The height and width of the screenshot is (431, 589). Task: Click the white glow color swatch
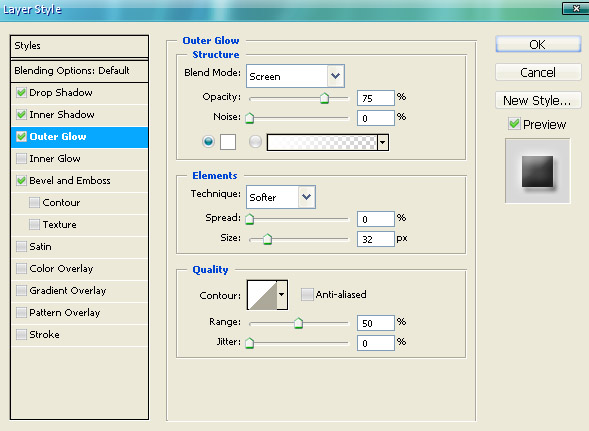tap(228, 142)
